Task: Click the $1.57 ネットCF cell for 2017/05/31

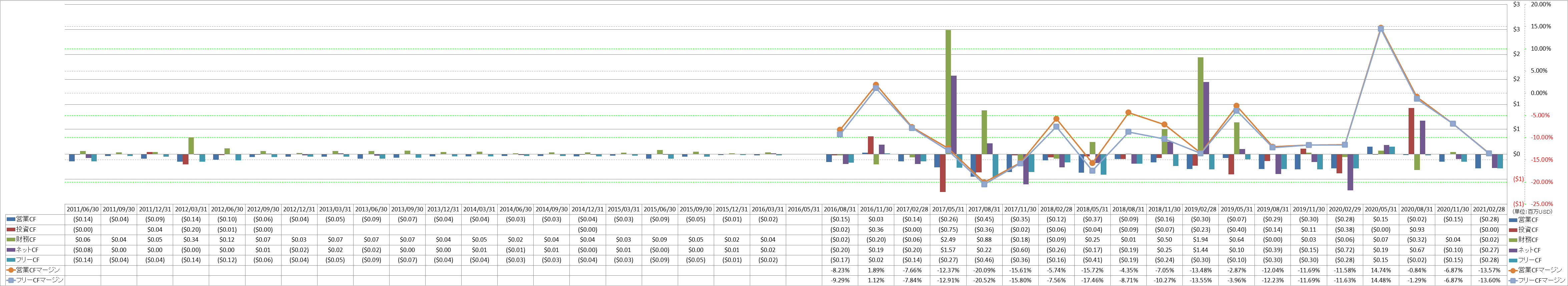Action: pyautogui.click(x=948, y=250)
